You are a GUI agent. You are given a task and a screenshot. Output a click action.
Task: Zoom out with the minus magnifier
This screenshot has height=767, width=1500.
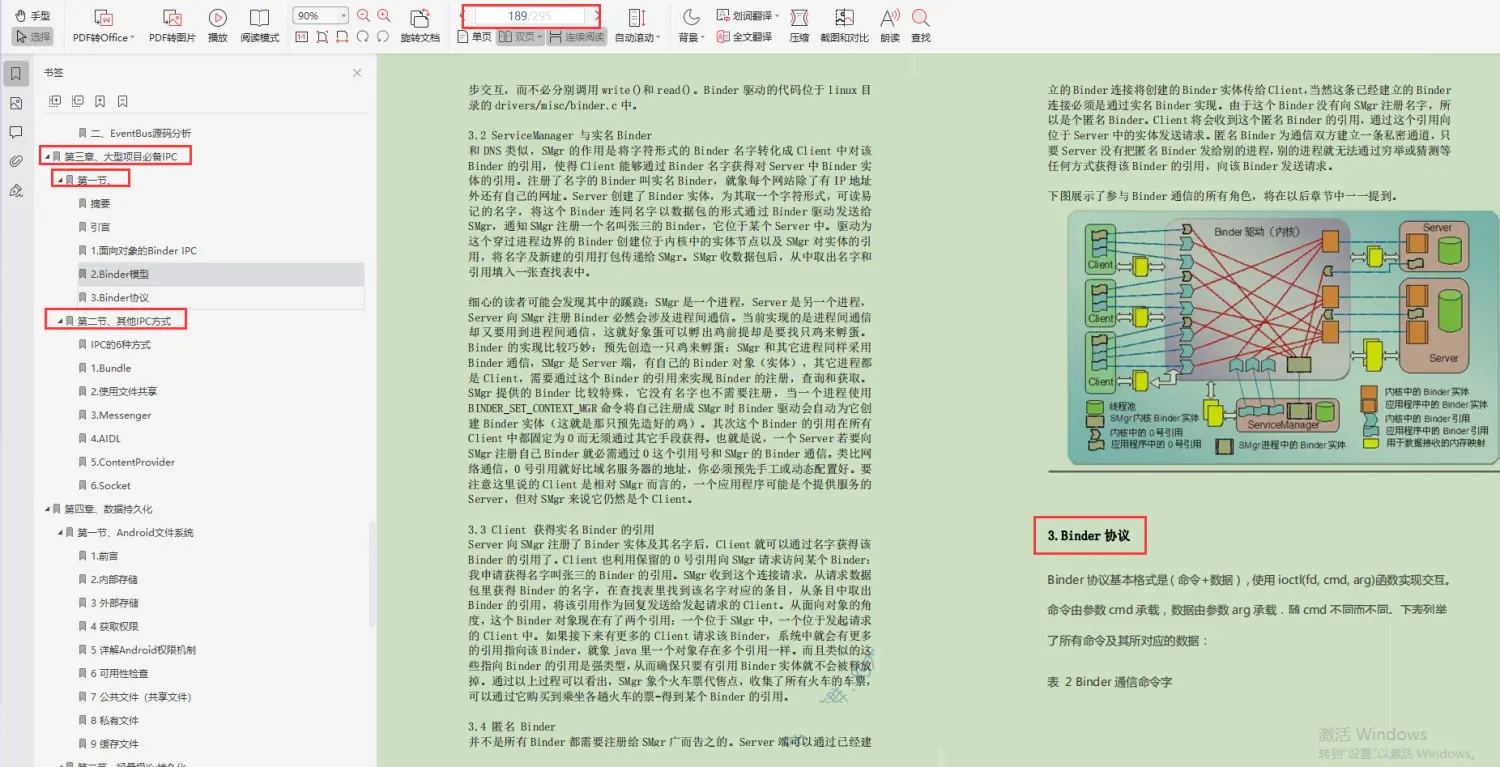coord(362,16)
